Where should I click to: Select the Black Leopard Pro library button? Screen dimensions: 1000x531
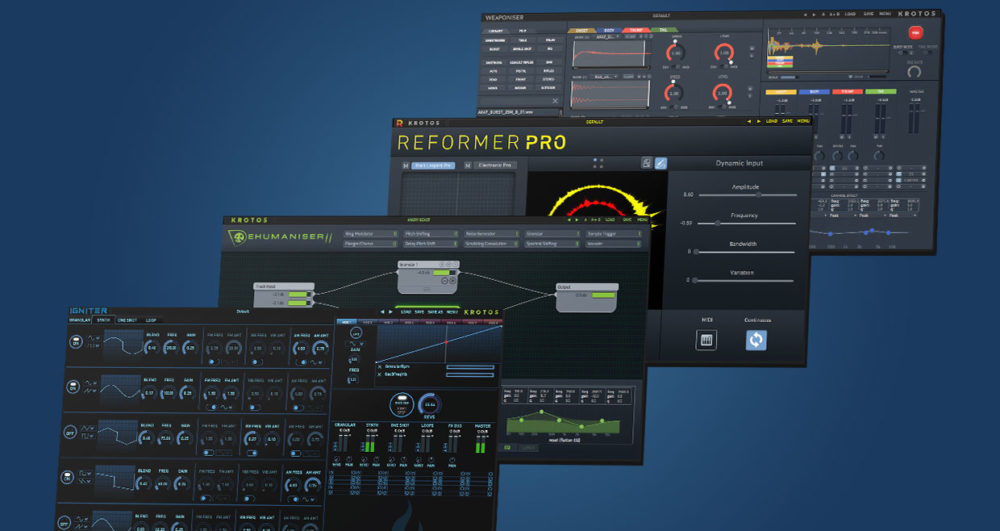click(x=433, y=166)
